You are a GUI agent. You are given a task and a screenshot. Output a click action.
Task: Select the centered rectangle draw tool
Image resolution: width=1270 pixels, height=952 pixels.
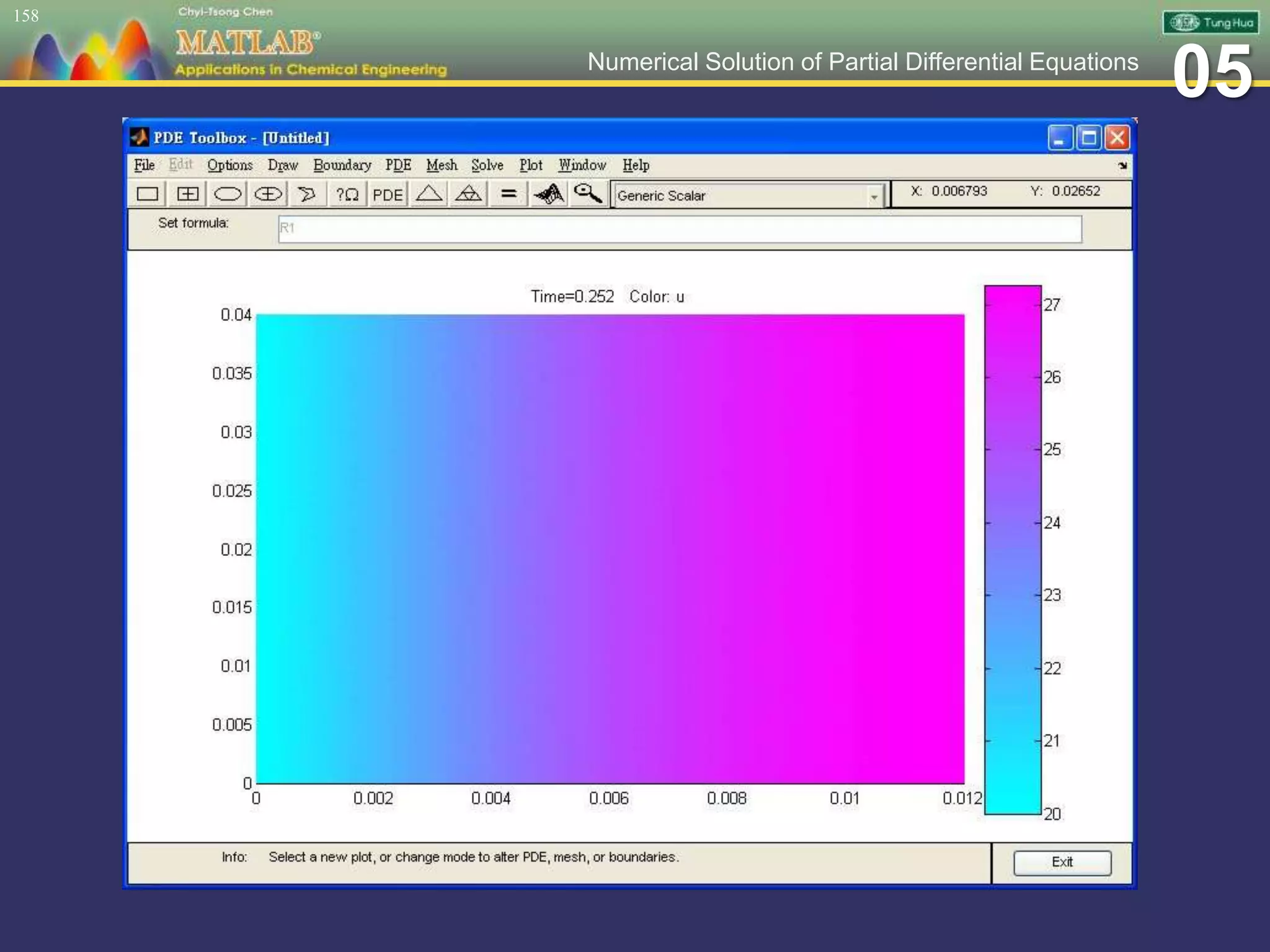(187, 195)
